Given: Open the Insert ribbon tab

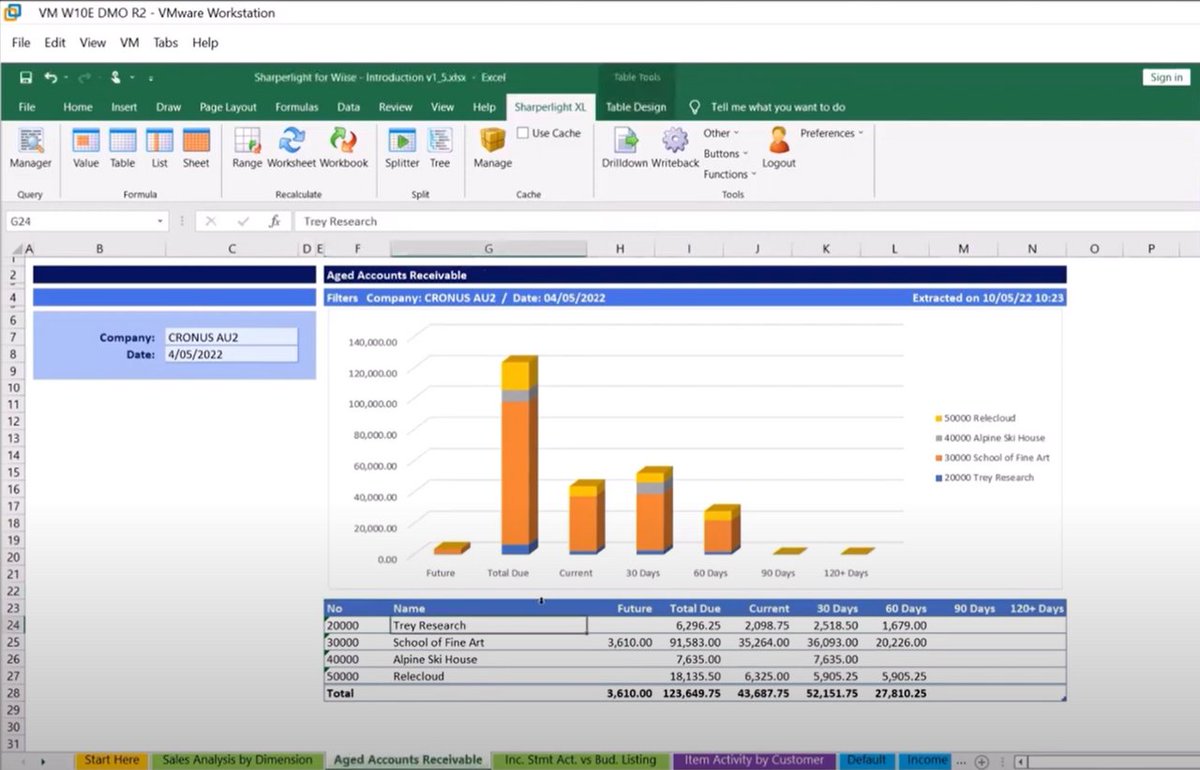Looking at the screenshot, I should tap(124, 107).
